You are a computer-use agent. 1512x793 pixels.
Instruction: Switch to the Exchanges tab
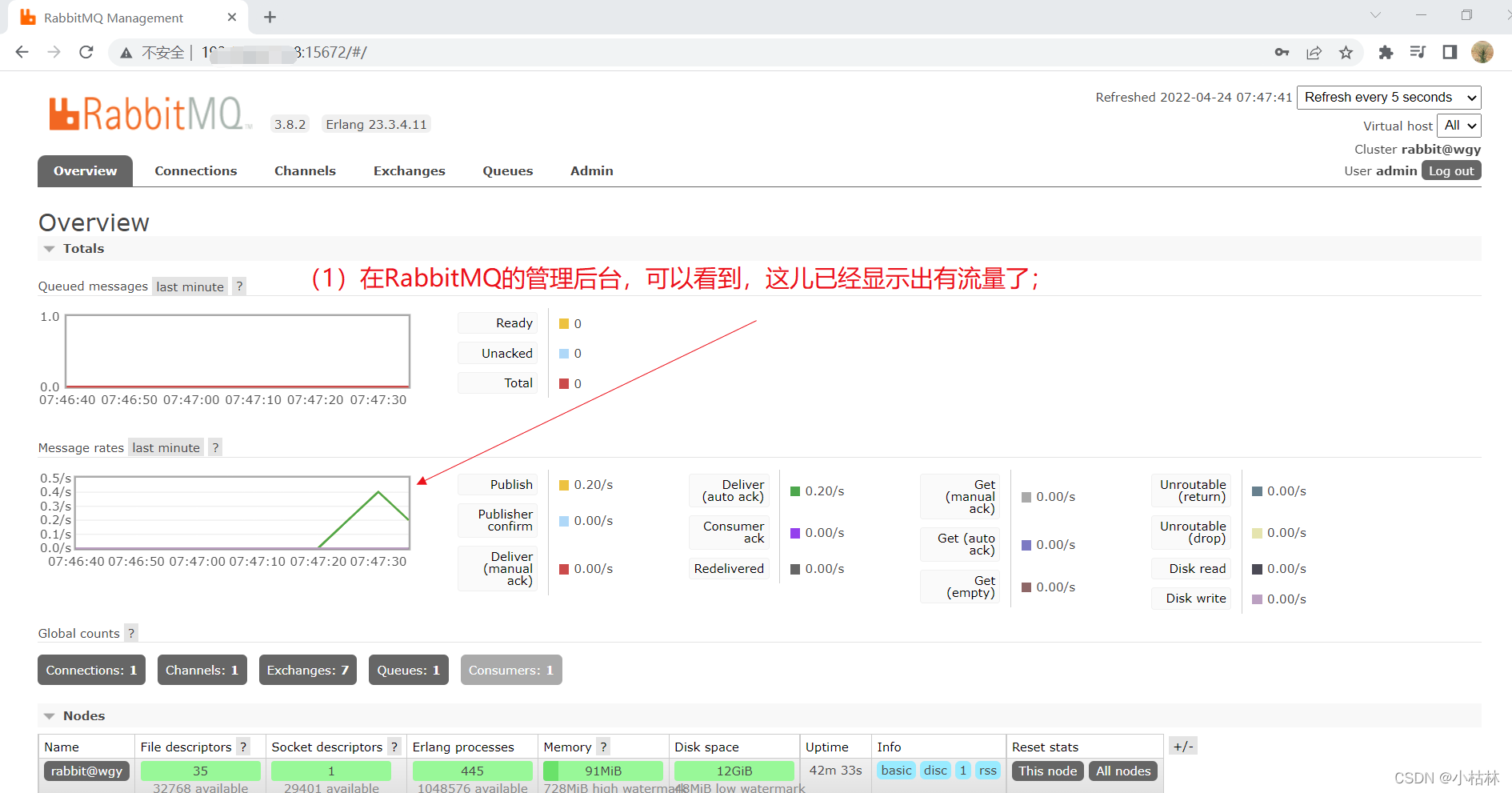410,171
